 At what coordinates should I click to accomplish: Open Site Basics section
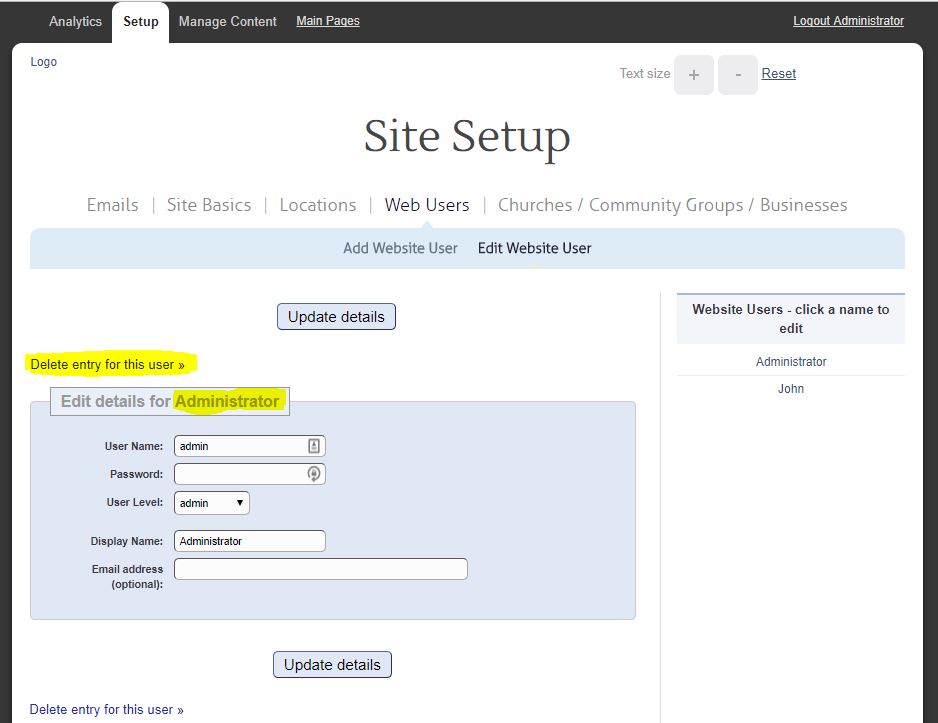(209, 205)
